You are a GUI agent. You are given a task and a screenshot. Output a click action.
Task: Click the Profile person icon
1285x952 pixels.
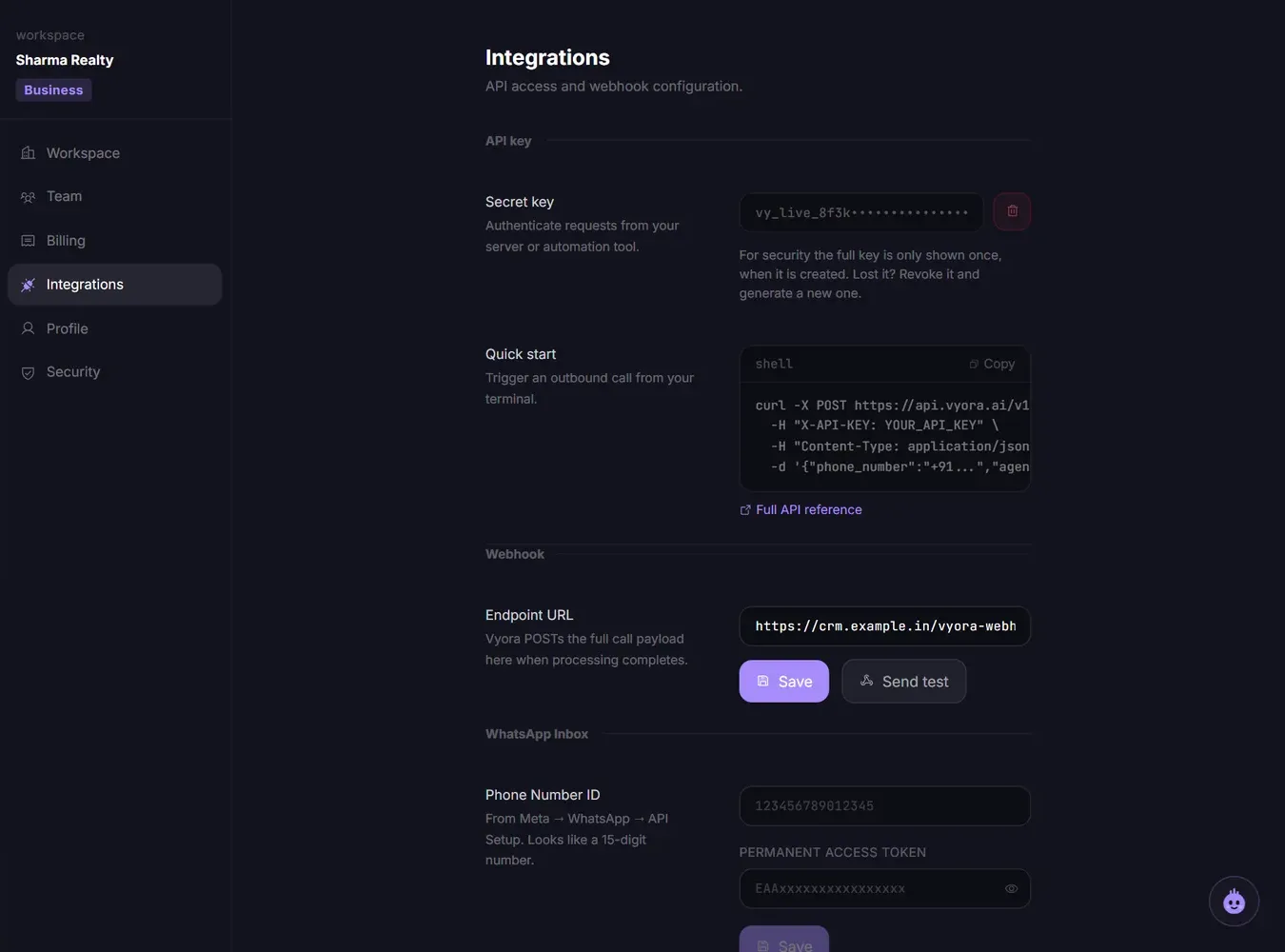click(x=28, y=328)
